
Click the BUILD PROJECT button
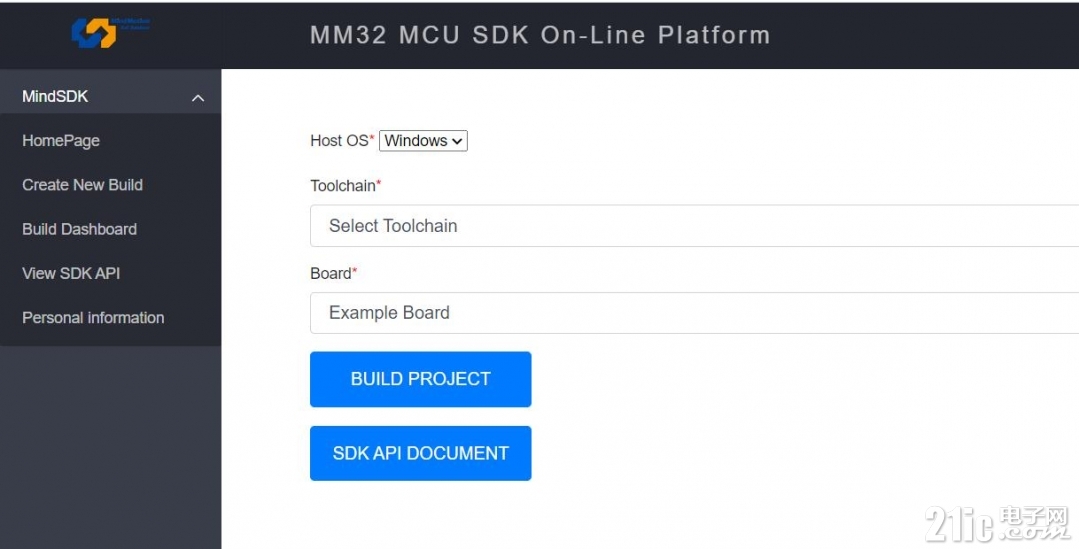(x=420, y=379)
